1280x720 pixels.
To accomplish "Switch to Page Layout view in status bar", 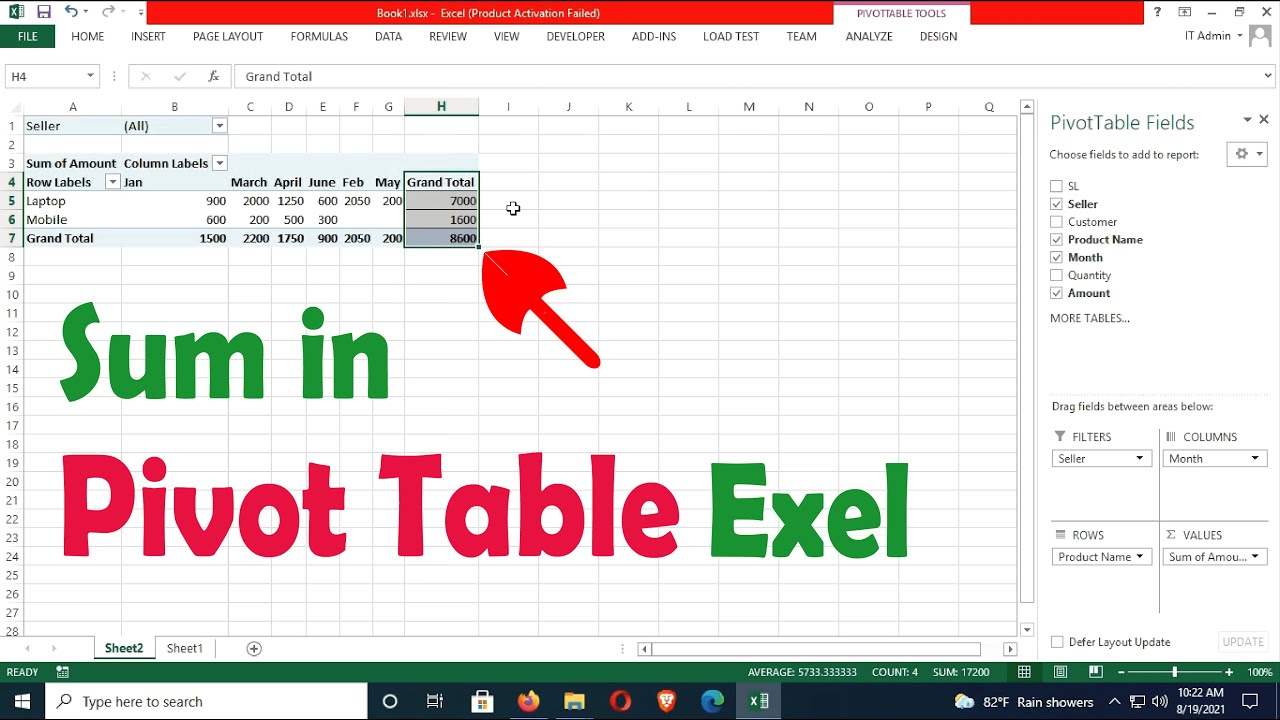I will (1060, 672).
